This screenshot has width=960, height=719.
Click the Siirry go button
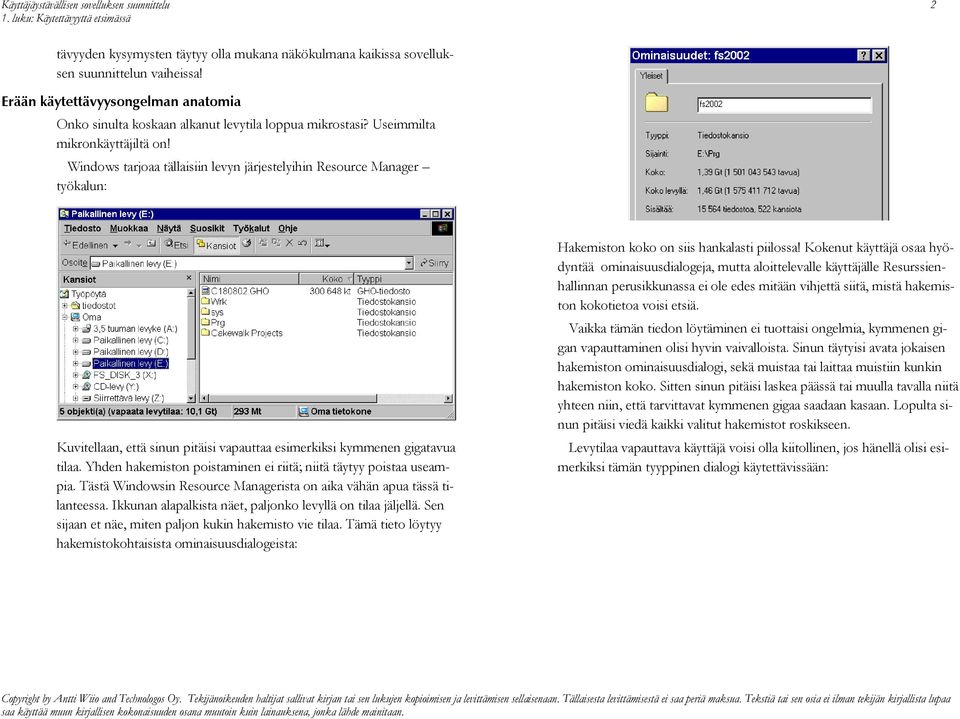[x=434, y=263]
